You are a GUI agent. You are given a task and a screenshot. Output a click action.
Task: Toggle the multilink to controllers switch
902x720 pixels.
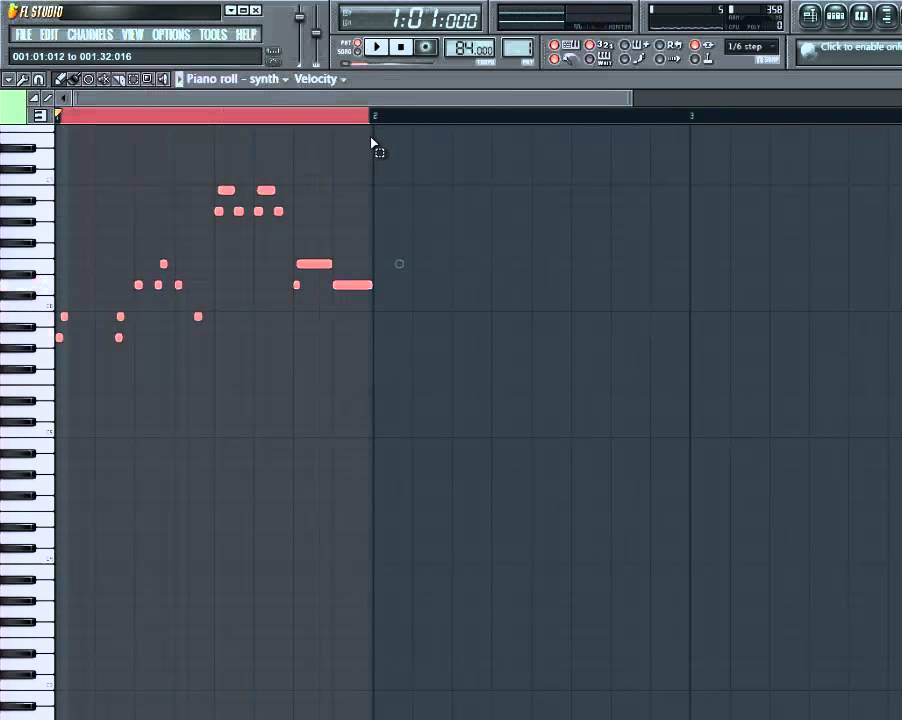pos(695,59)
